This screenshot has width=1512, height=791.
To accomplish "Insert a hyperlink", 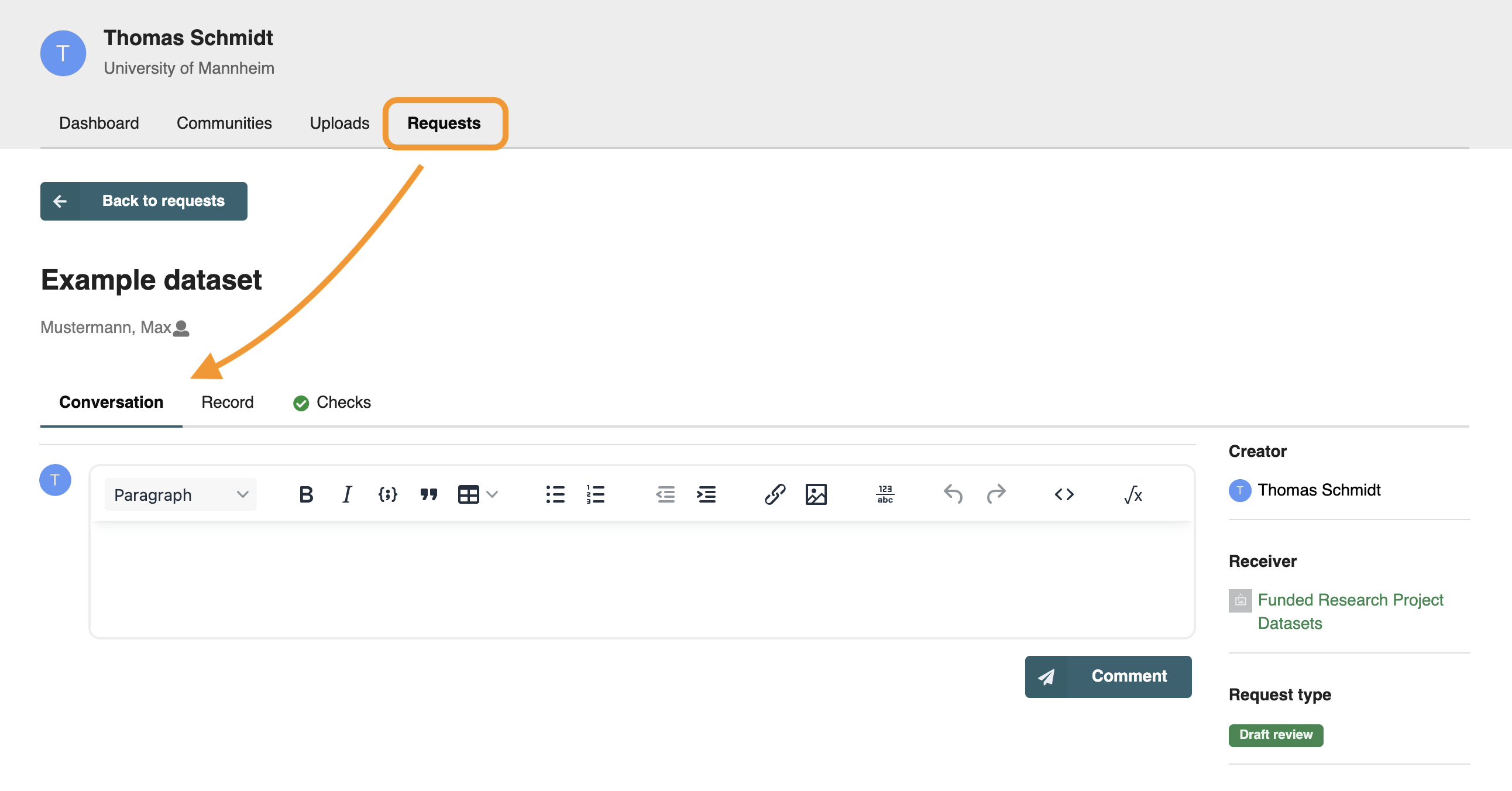I will tap(775, 495).
